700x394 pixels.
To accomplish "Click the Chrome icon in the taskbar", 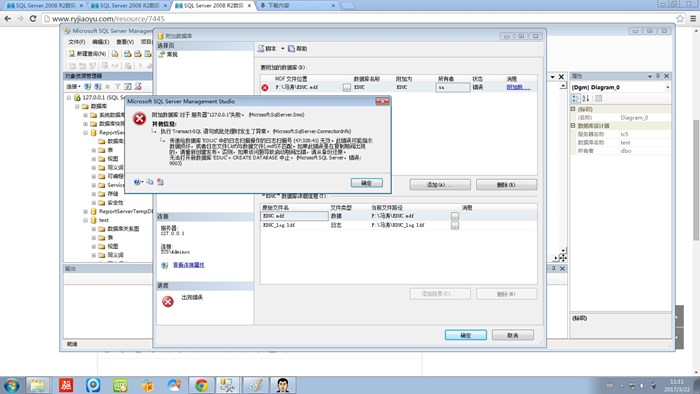I will pos(201,385).
